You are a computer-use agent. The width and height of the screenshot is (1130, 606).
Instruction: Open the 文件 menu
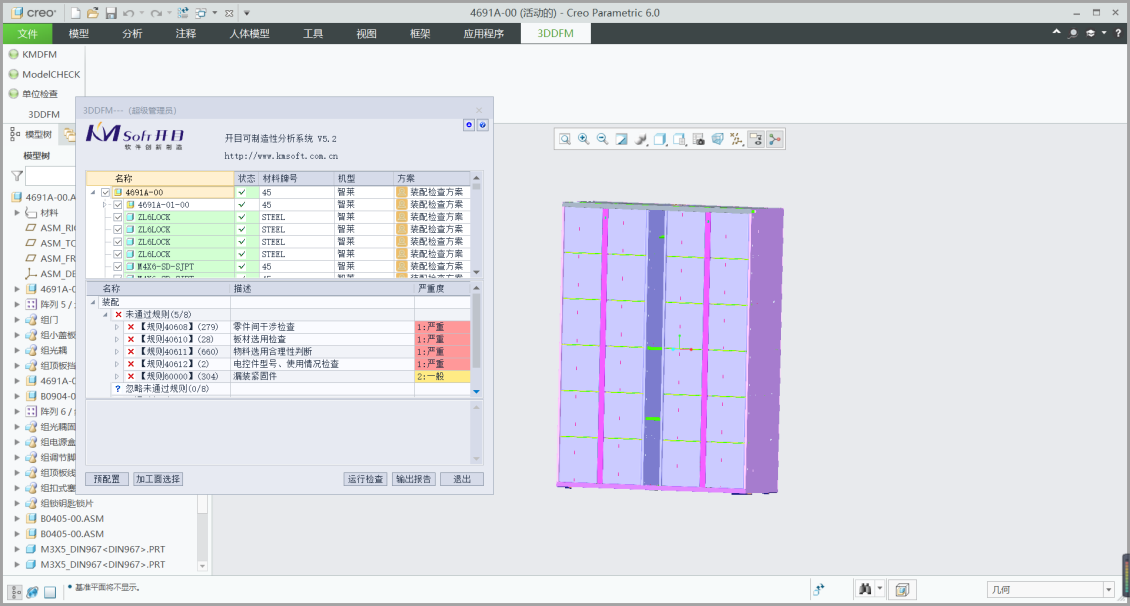tap(27, 33)
